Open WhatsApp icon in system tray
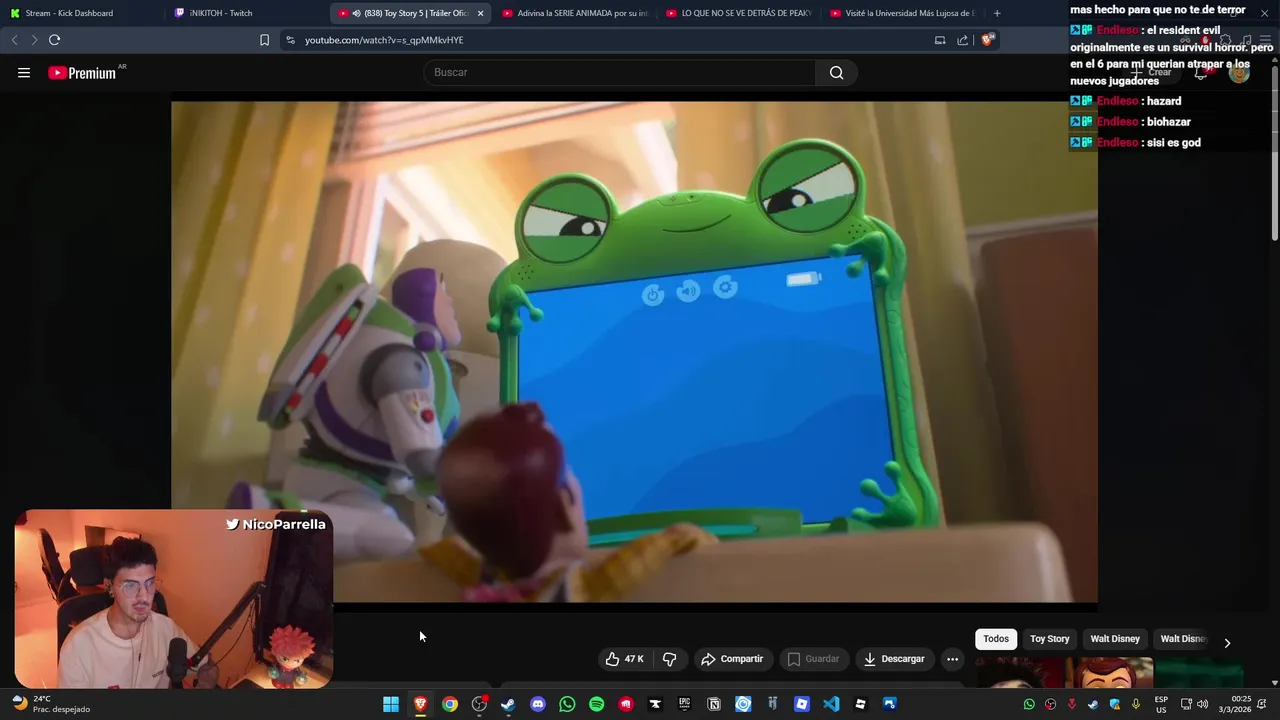Image resolution: width=1280 pixels, height=720 pixels. click(x=1029, y=704)
